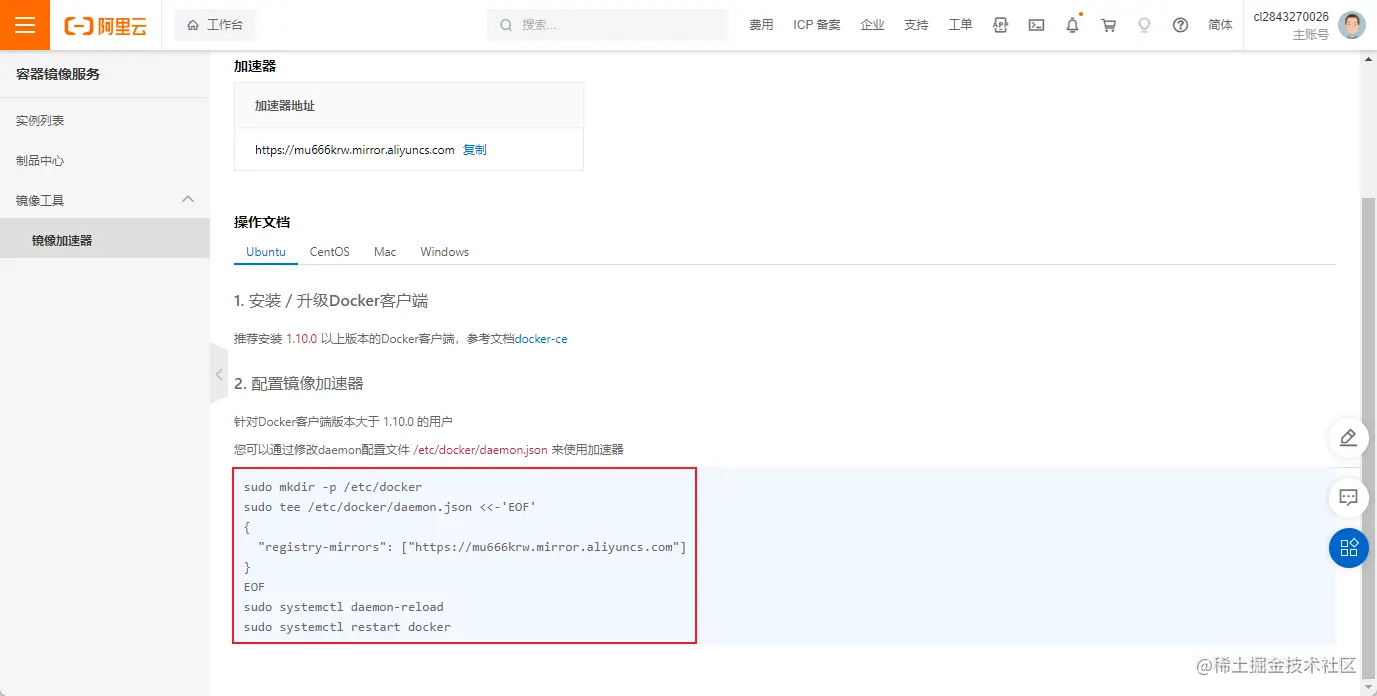The height and width of the screenshot is (696, 1377).
Task: Switch to the CentOS tab
Action: [x=329, y=251]
